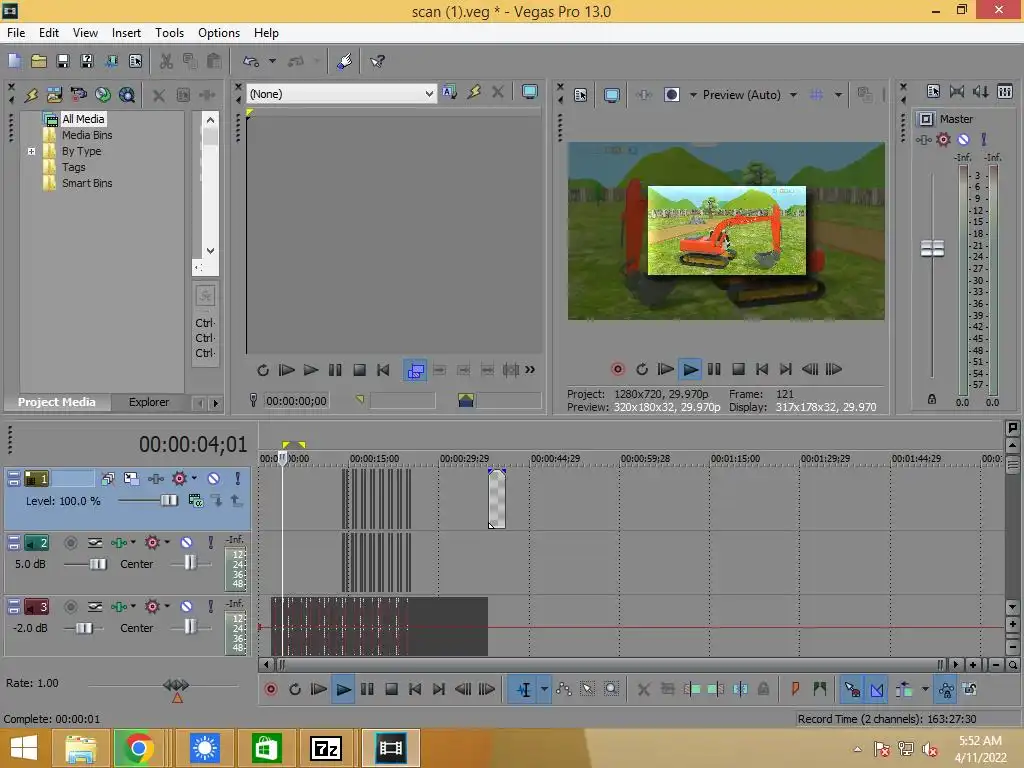Select the Envelope Edit tool in timeline toolbar
This screenshot has width=1024, height=768.
coord(564,690)
